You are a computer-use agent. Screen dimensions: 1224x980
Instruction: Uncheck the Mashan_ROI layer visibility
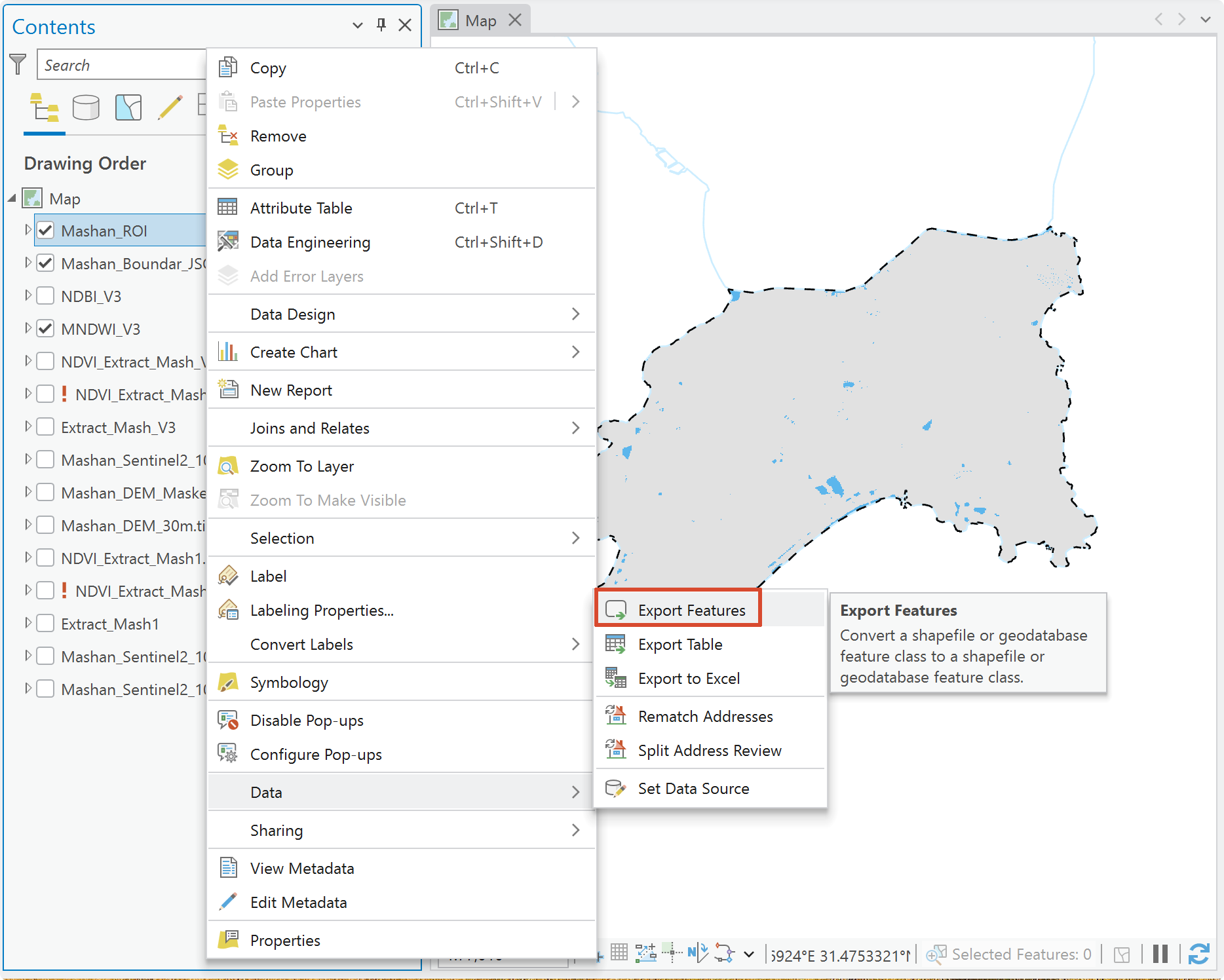click(x=45, y=231)
